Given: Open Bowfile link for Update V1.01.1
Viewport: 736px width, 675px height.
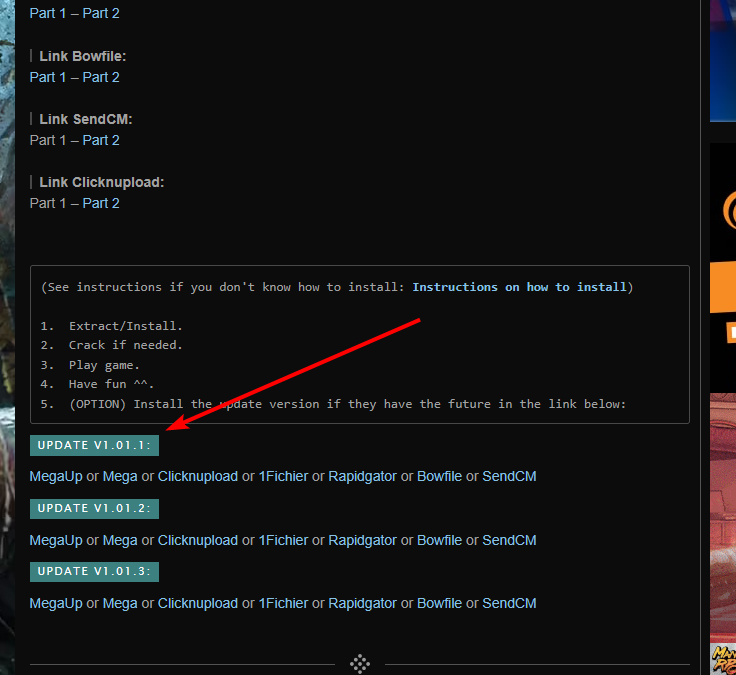Looking at the screenshot, I should [x=439, y=476].
